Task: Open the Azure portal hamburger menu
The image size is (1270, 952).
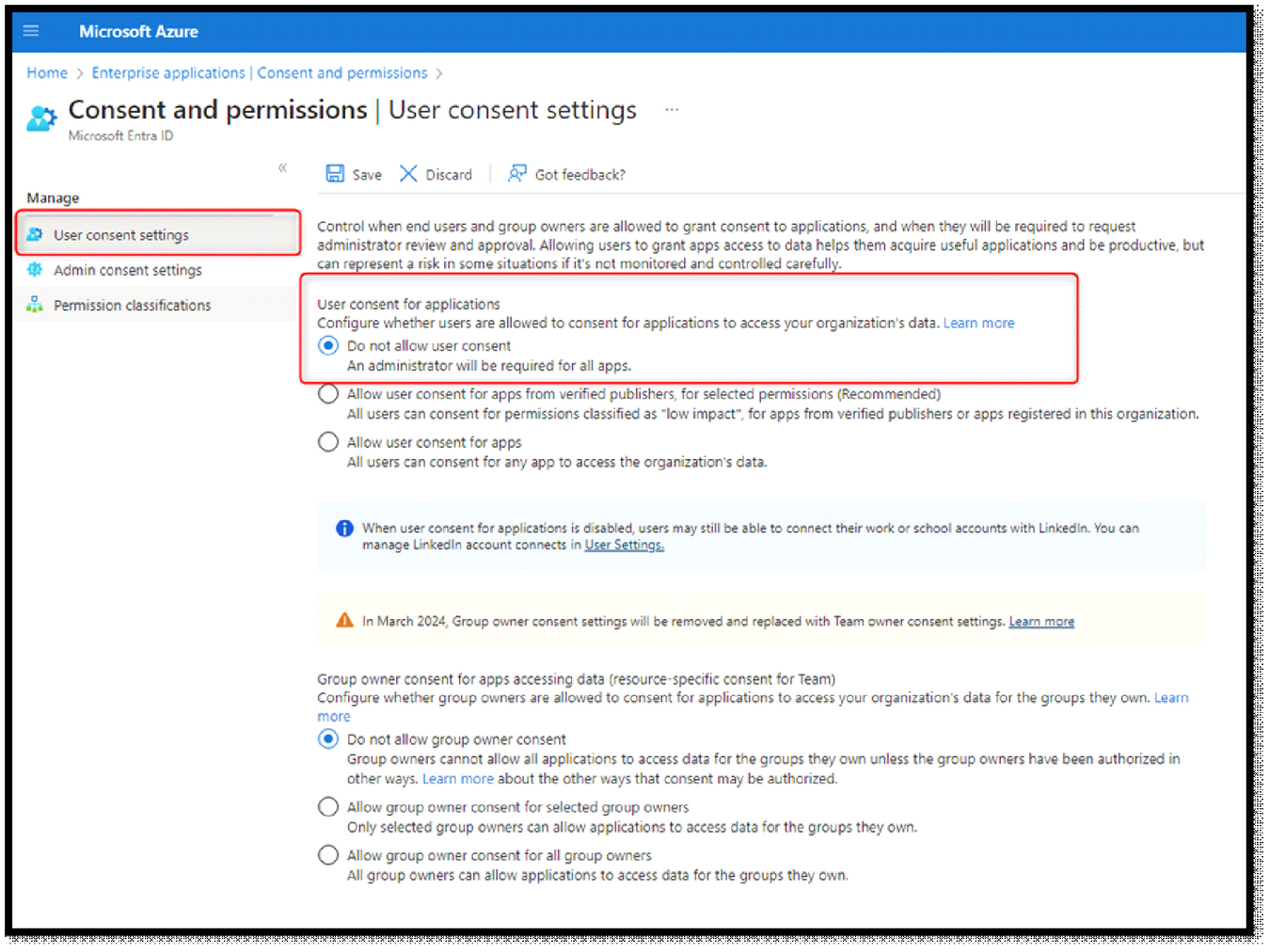Action: [31, 31]
